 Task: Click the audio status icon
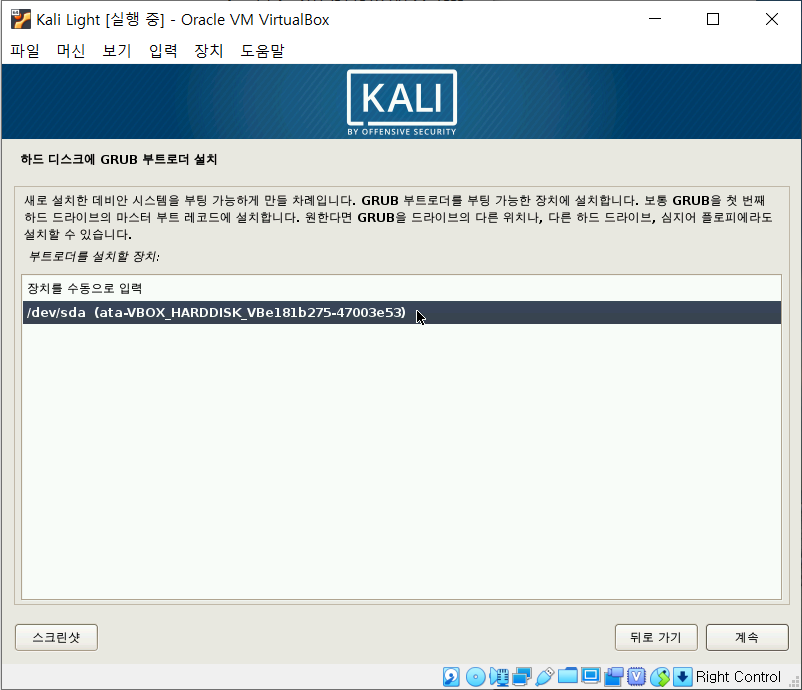tap(499, 677)
